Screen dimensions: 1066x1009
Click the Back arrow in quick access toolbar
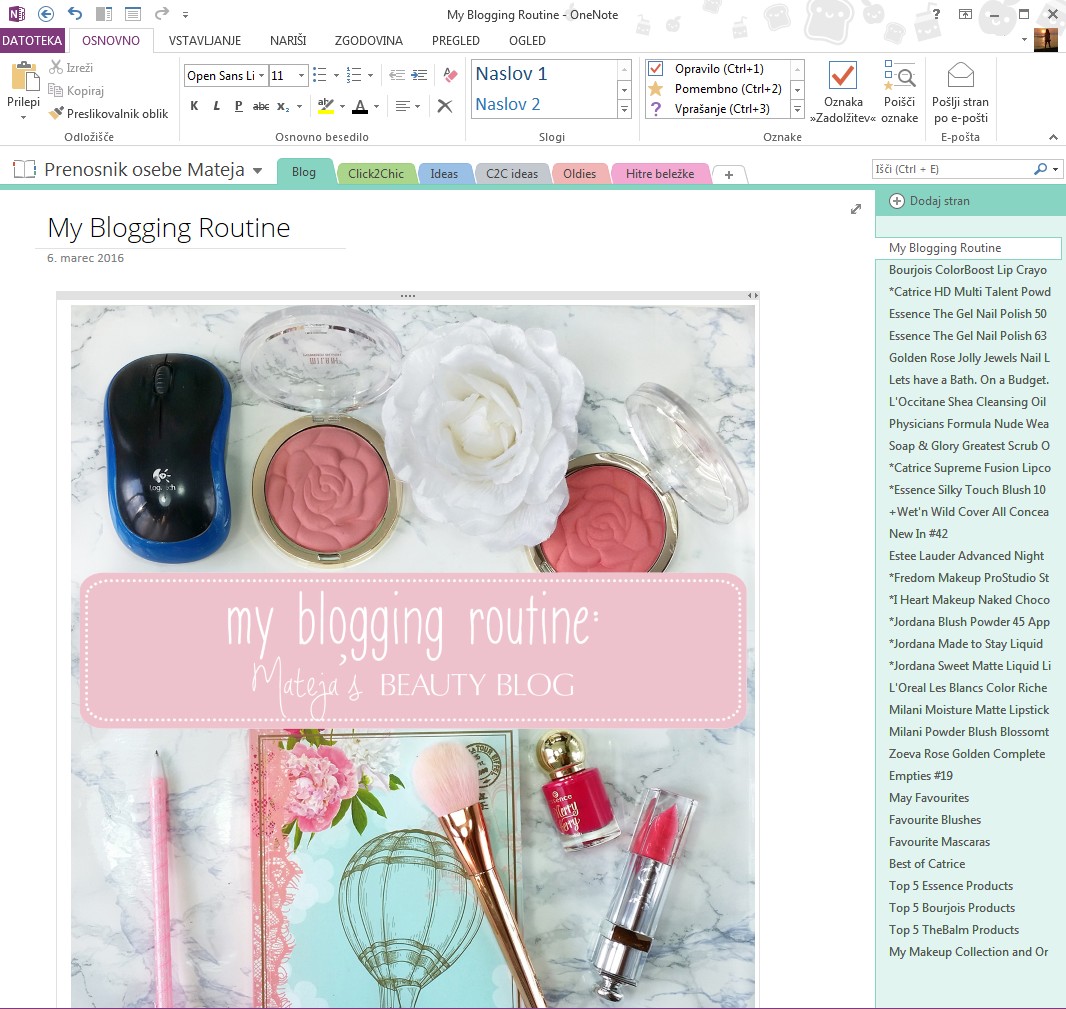(x=46, y=14)
